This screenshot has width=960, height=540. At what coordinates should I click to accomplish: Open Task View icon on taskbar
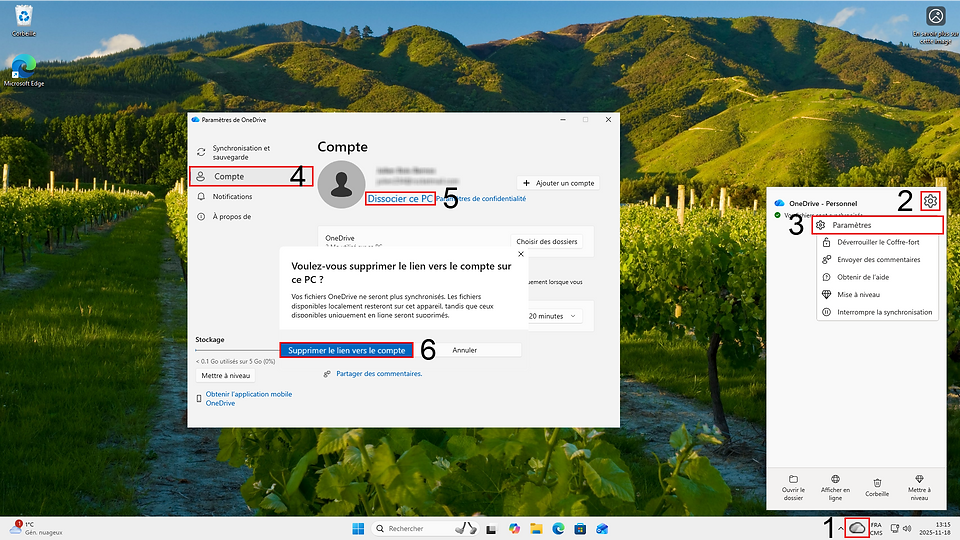click(x=491, y=529)
